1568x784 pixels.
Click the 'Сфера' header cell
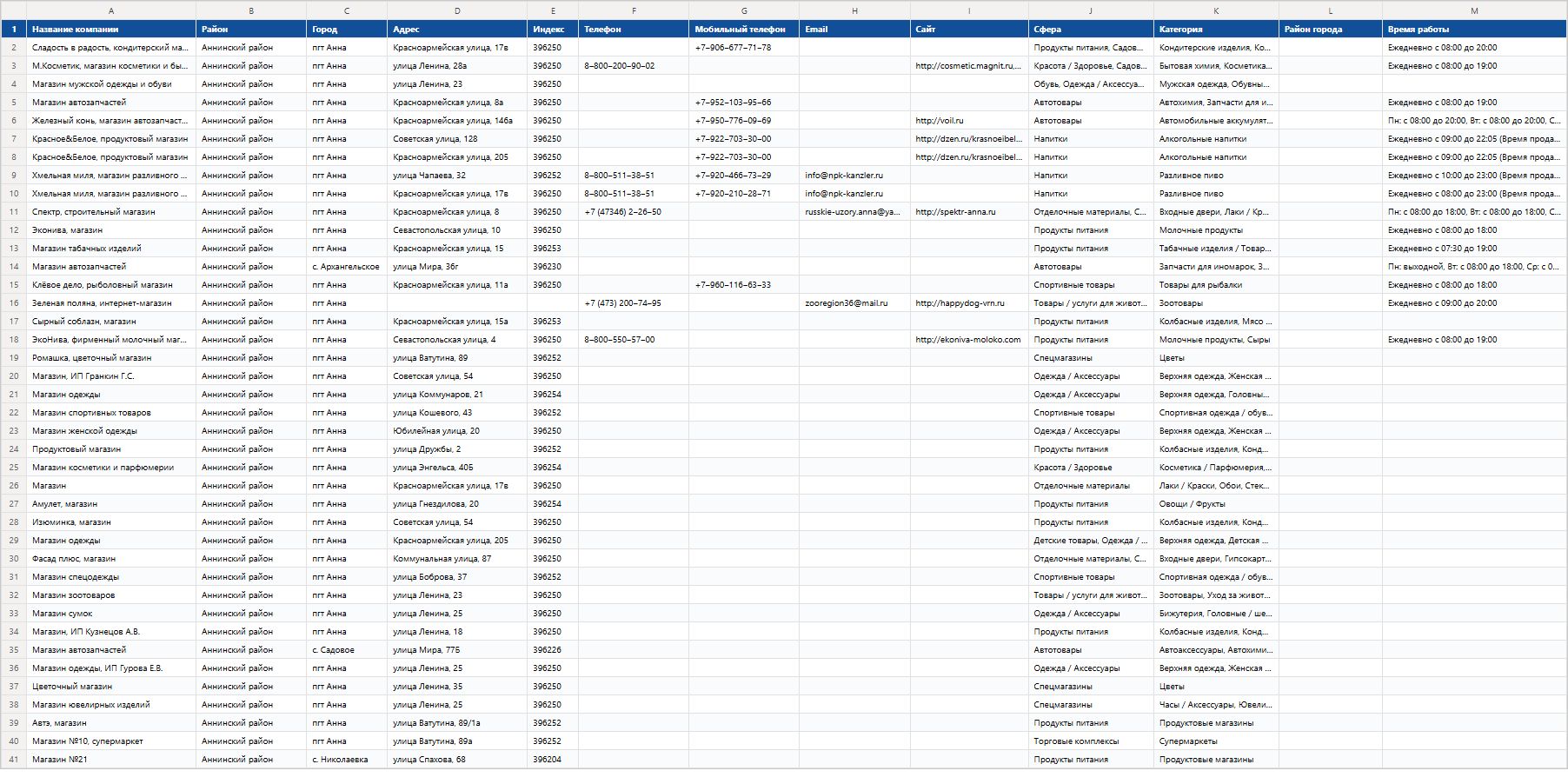[x=1091, y=29]
